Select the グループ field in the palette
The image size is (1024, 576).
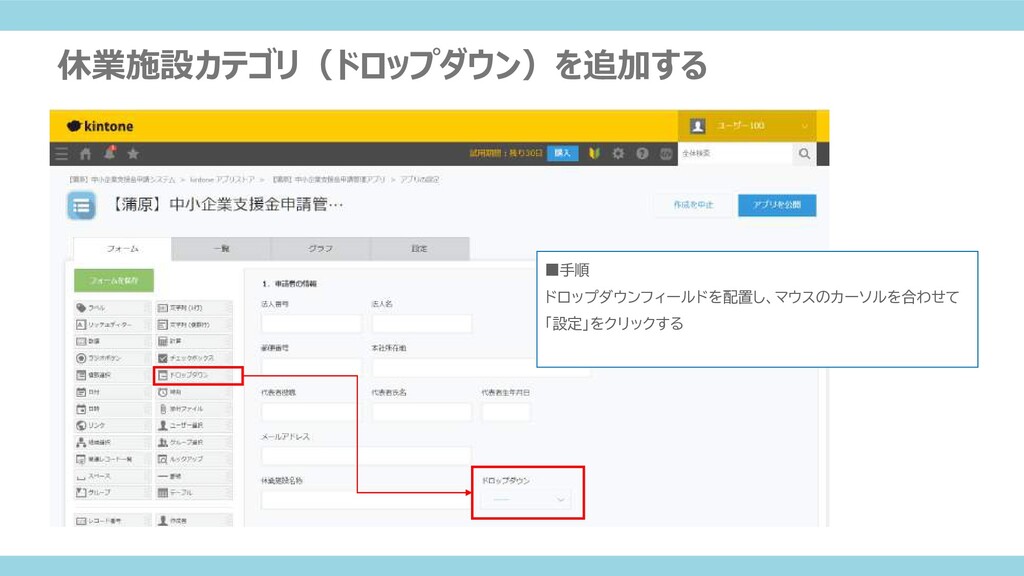(x=112, y=492)
